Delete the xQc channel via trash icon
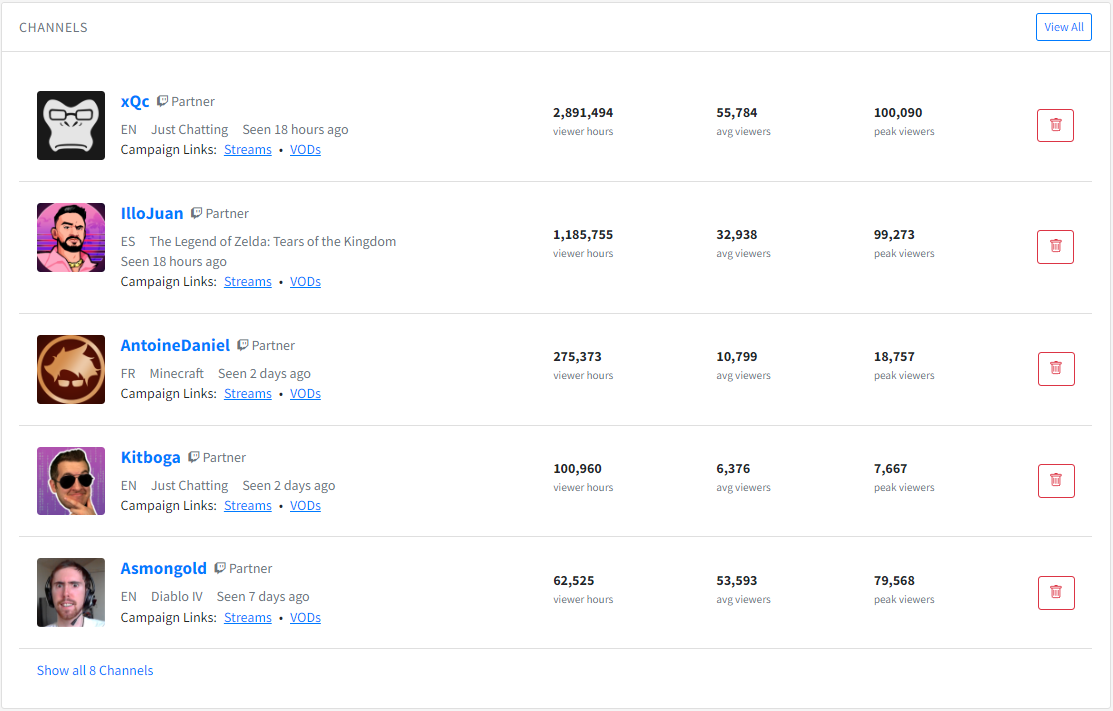Viewport: 1113px width, 711px height. (x=1055, y=126)
